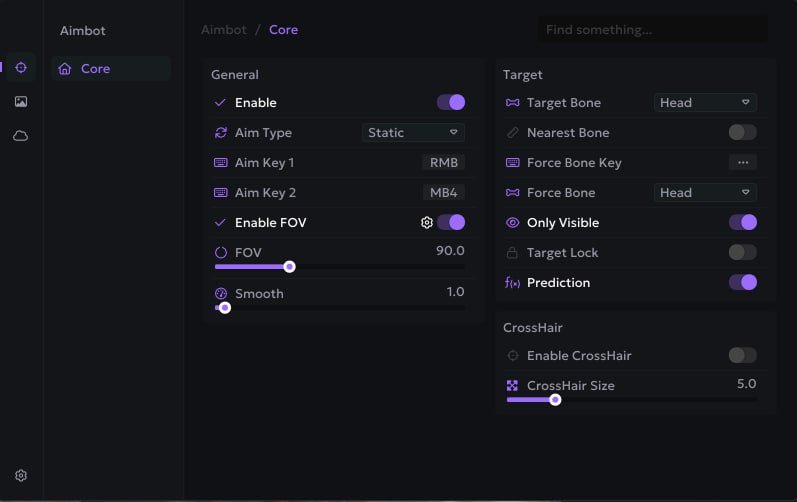The image size is (797, 502).
Task: Switch on the Enable CrossHair toggle
Action: [x=742, y=355]
